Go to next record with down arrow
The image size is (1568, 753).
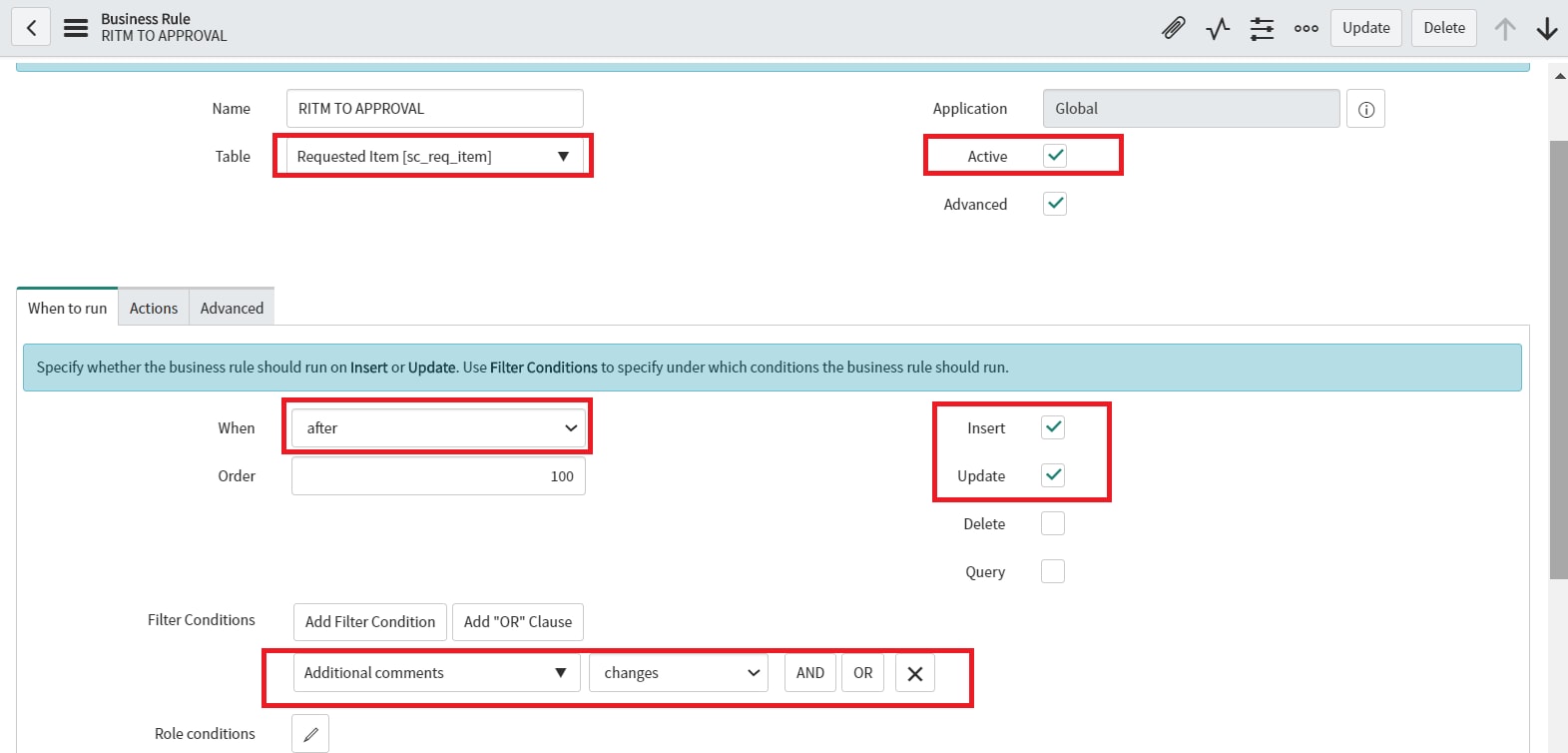[x=1547, y=28]
